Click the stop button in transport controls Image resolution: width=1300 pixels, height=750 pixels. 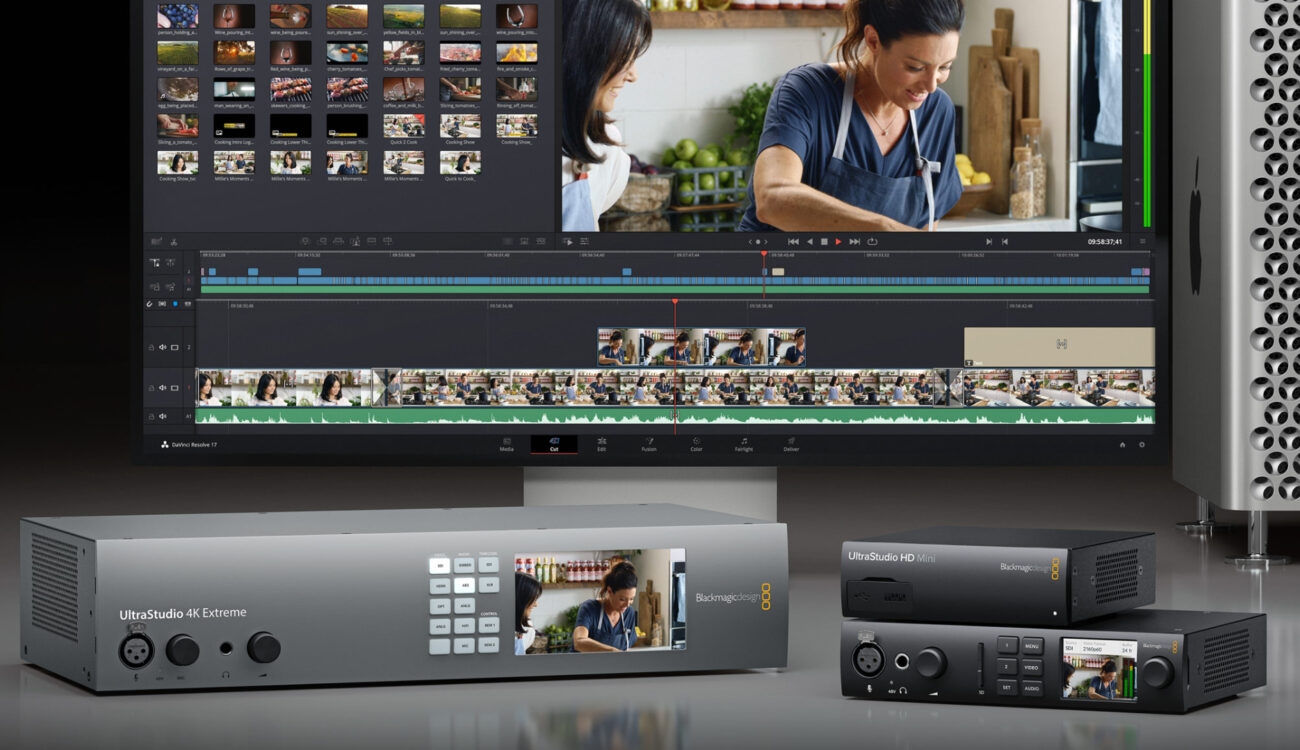[x=824, y=241]
